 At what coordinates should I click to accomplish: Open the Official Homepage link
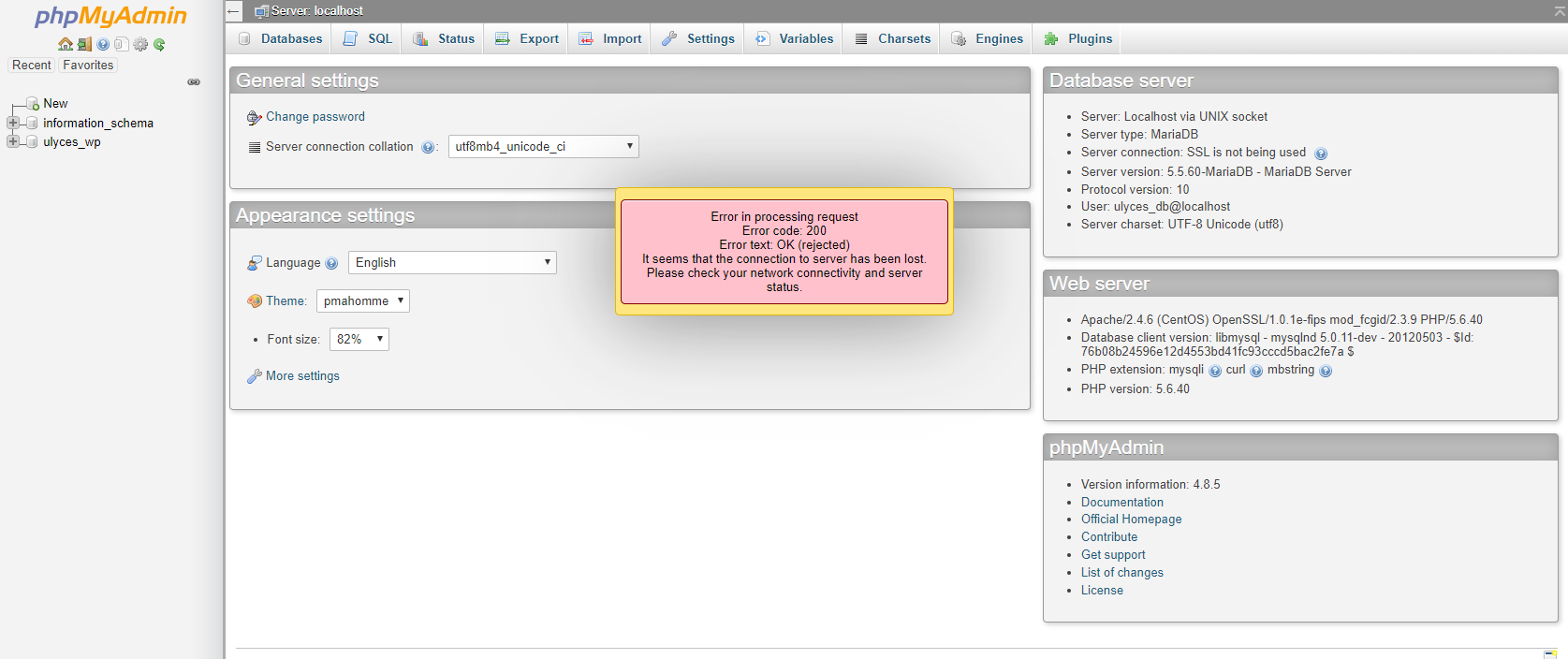click(1131, 520)
